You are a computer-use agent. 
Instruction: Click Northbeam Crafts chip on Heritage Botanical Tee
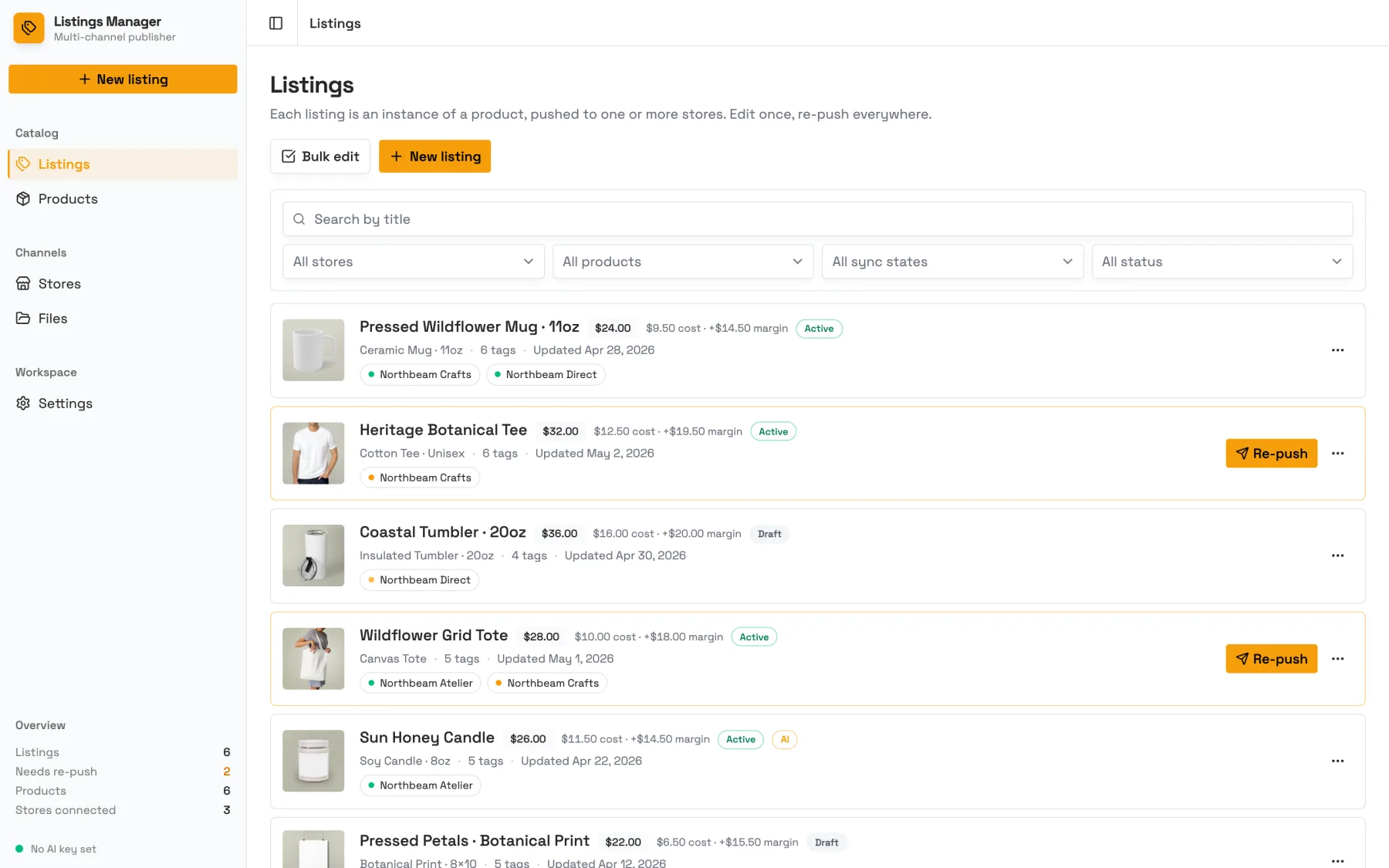point(420,478)
